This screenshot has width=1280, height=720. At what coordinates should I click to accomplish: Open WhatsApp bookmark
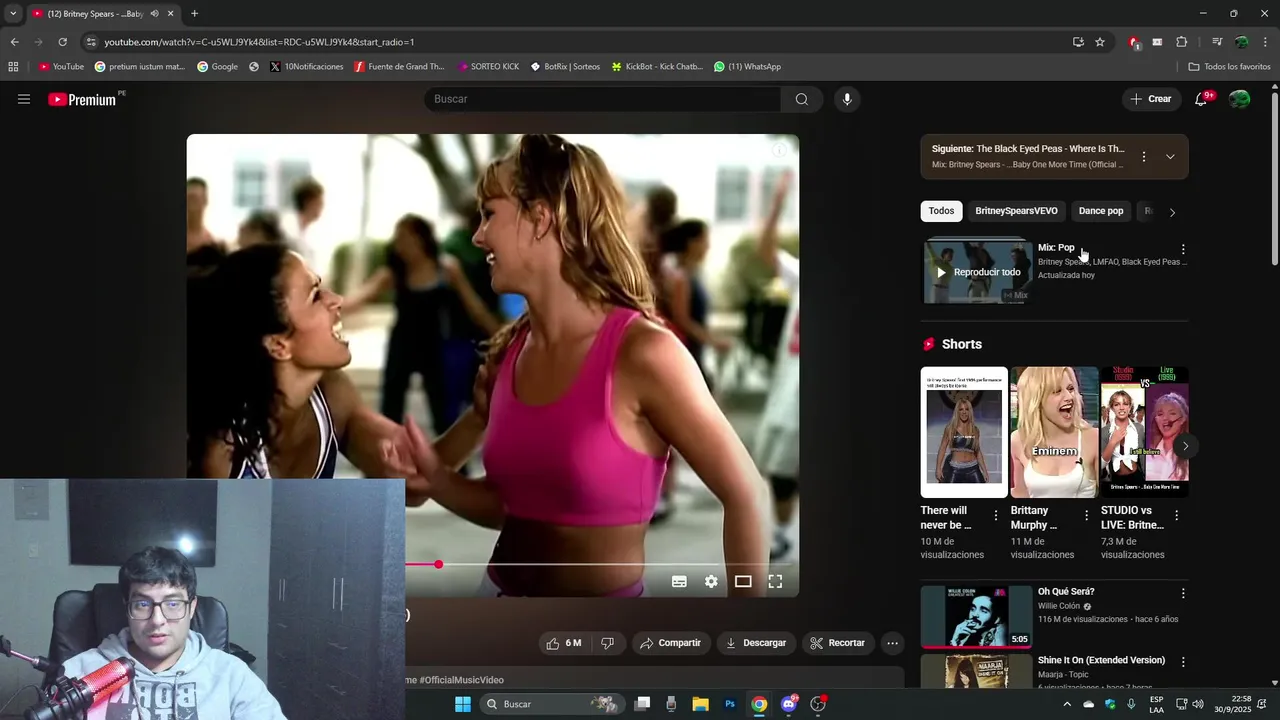747,67
